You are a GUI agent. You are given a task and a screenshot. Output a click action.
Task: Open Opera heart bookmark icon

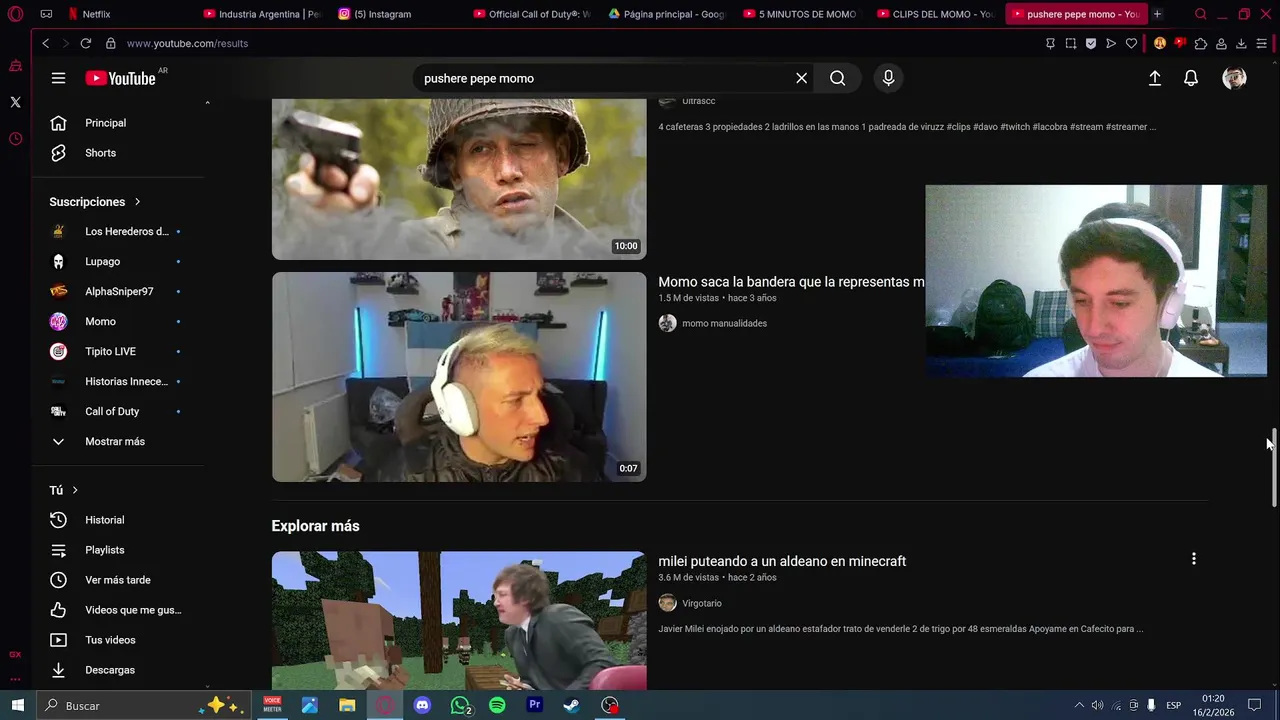1131,43
